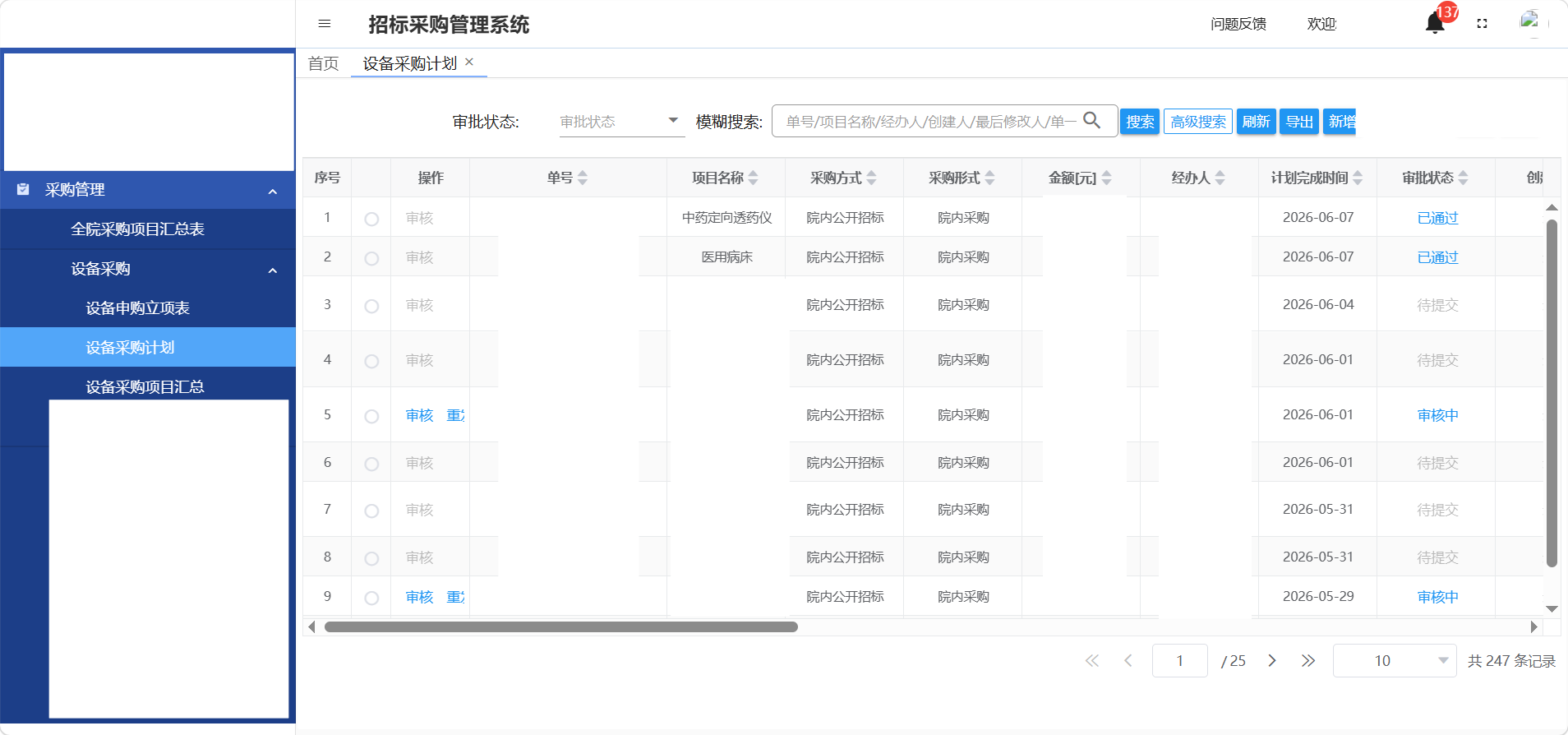Screen dimensions: 1568x735
Task: Click the magnifier icon in fuzzy search box
Action: click(x=1092, y=120)
